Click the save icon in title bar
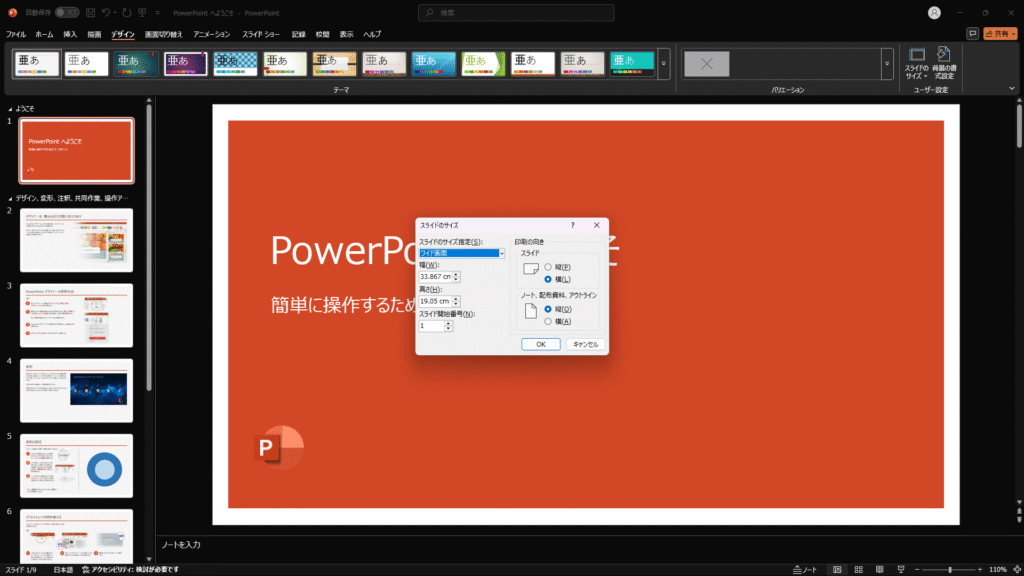Image resolution: width=1024 pixels, height=576 pixels. click(x=91, y=13)
